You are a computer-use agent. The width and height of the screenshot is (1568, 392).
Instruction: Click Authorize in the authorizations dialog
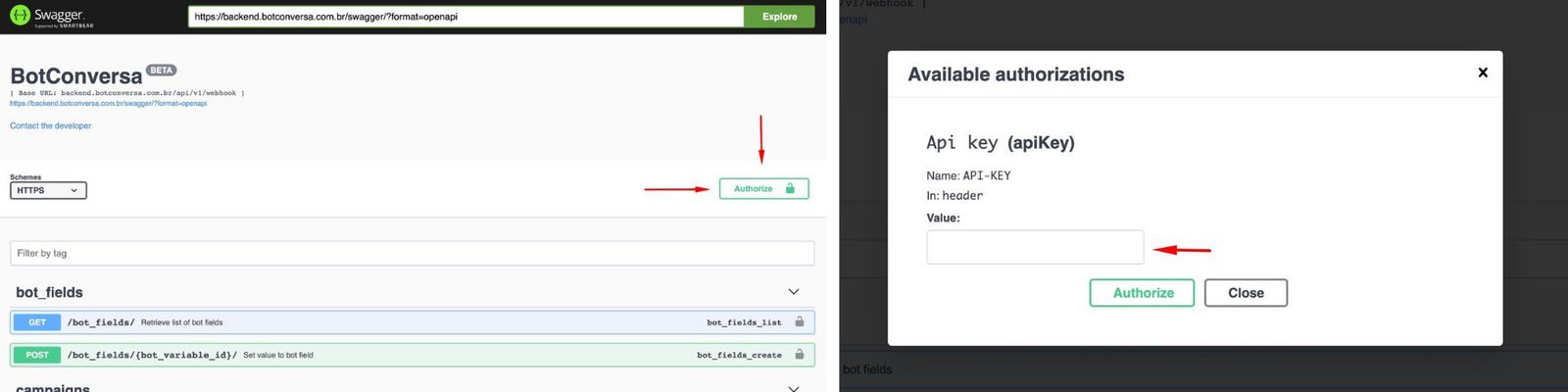coord(1142,293)
